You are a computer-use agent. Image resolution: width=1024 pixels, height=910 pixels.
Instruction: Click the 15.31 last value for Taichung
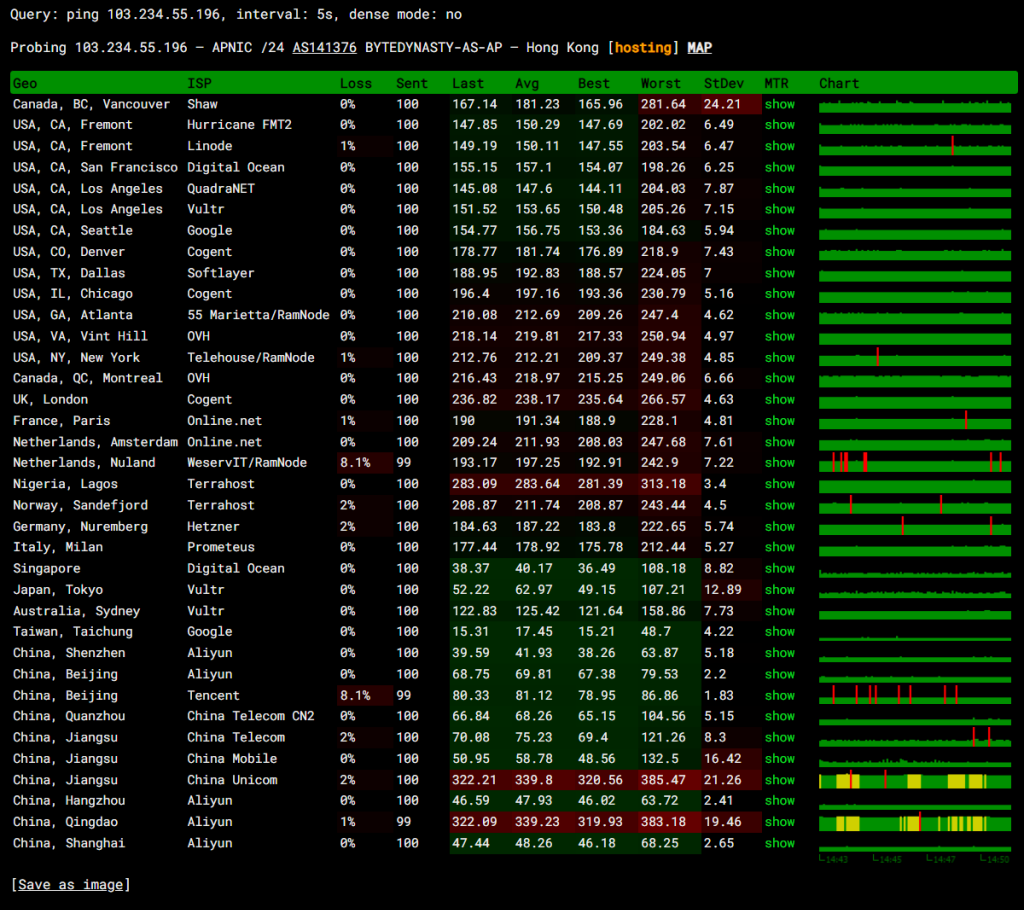(470, 632)
